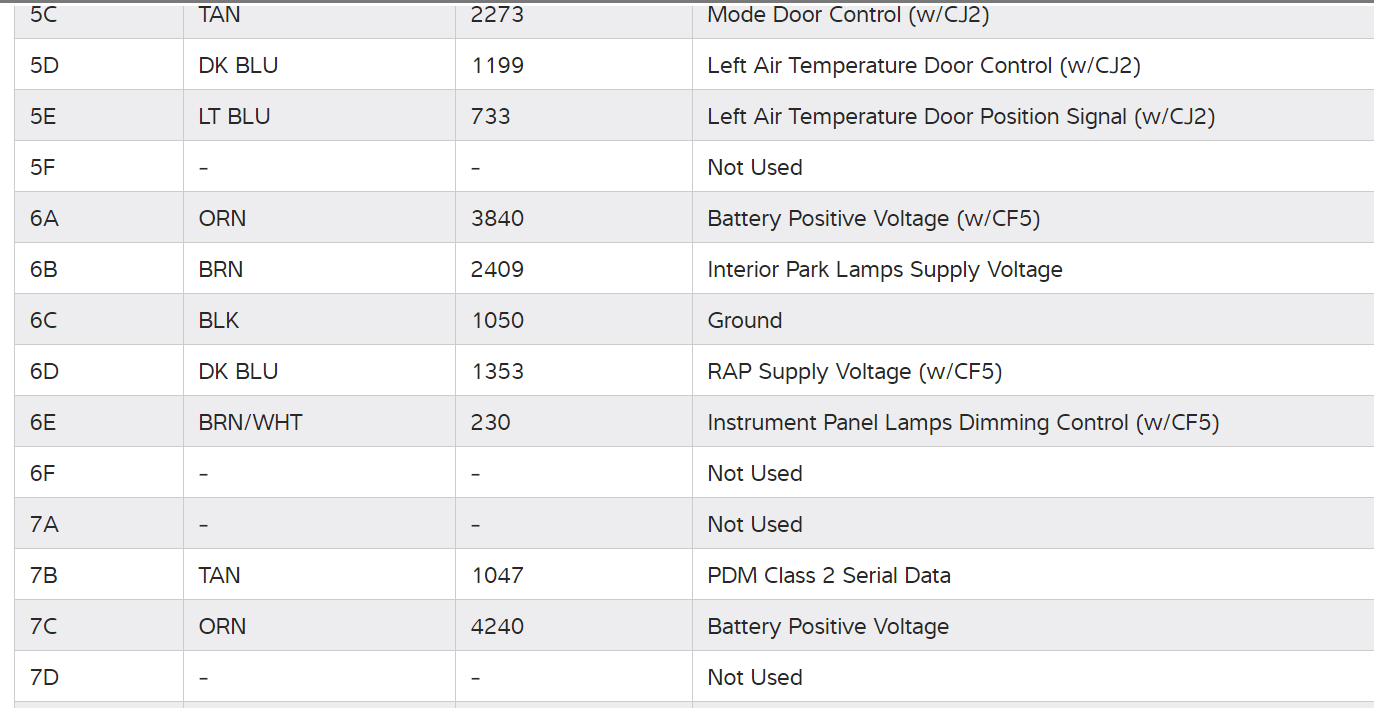Click the Ground function cell
Viewport: 1374px width, 709px height.
point(744,321)
